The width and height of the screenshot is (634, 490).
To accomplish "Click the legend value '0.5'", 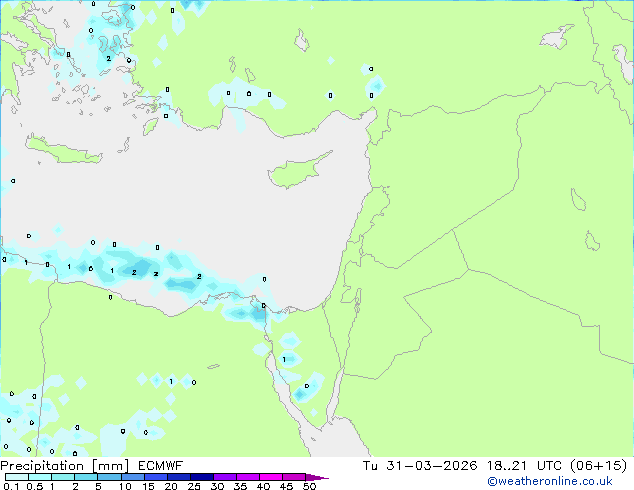I will click(x=35, y=486).
